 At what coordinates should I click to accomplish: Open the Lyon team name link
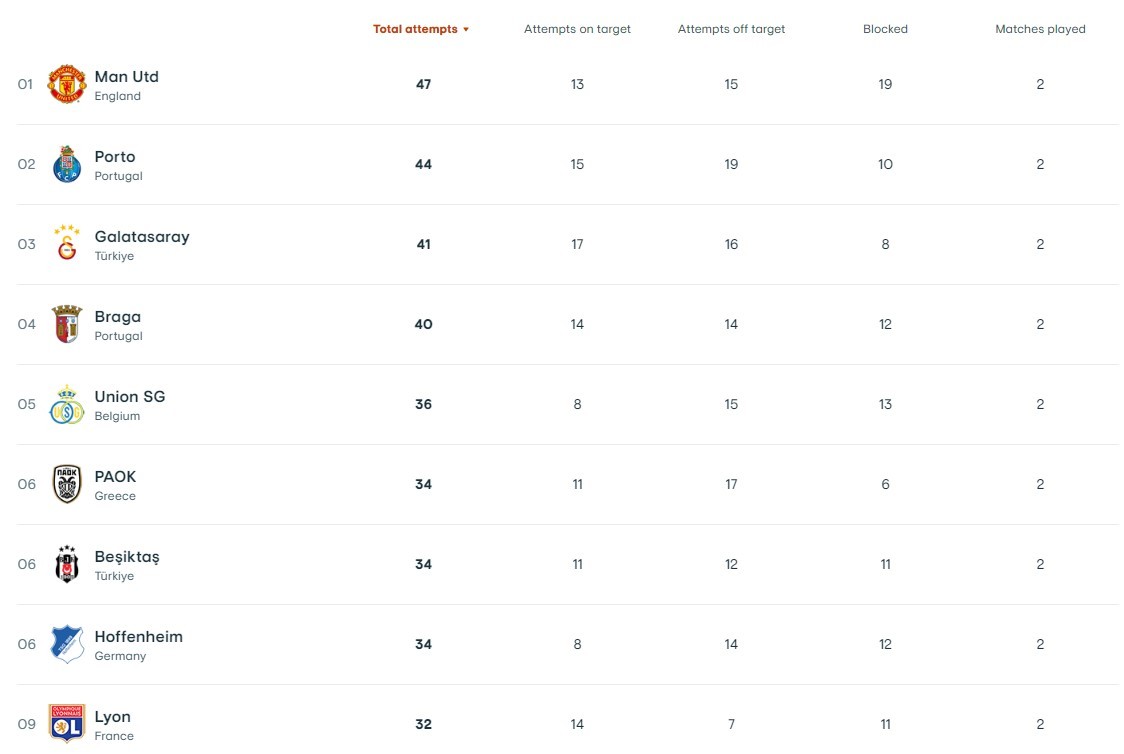pos(112,717)
